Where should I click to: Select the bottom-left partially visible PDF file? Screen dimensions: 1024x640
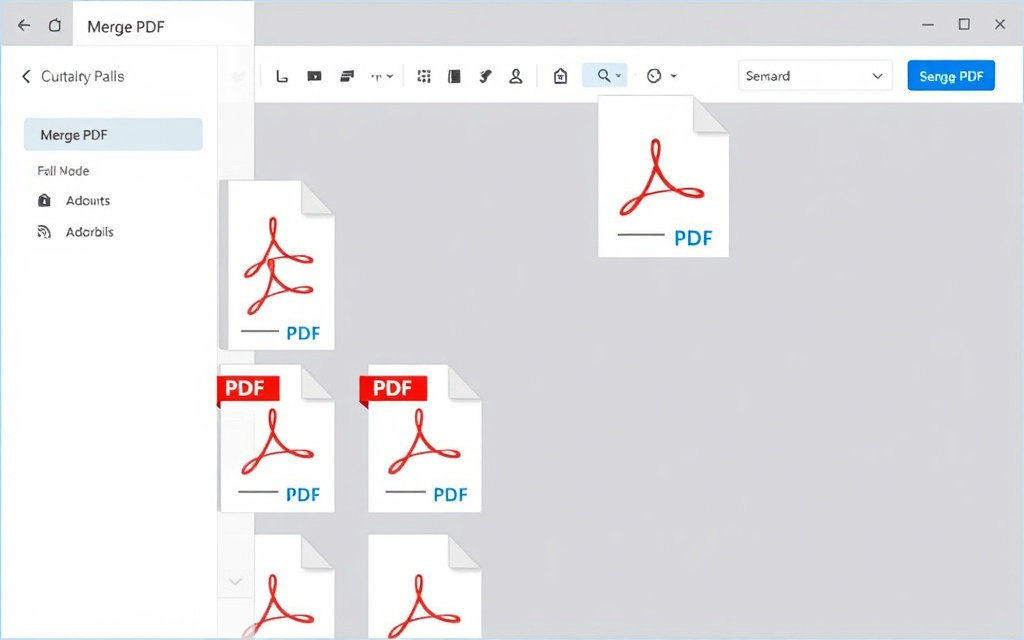[x=287, y=586]
